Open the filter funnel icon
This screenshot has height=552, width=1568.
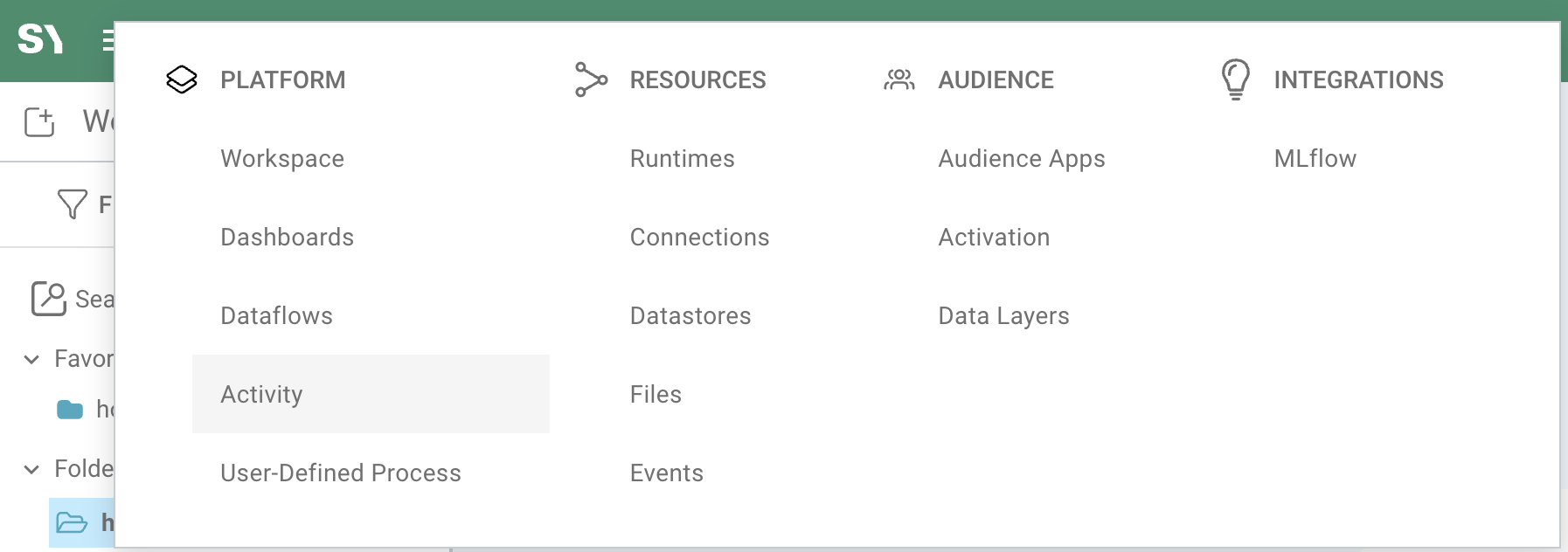click(x=72, y=204)
